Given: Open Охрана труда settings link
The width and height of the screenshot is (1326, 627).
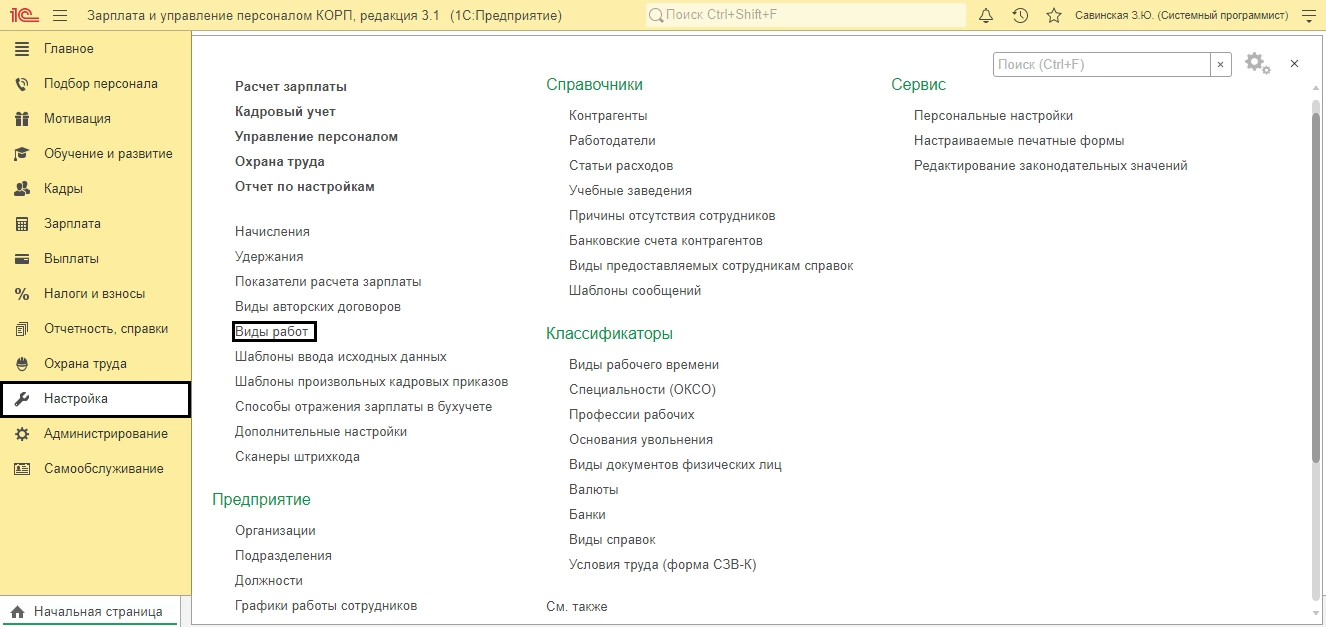Looking at the screenshot, I should 280,162.
